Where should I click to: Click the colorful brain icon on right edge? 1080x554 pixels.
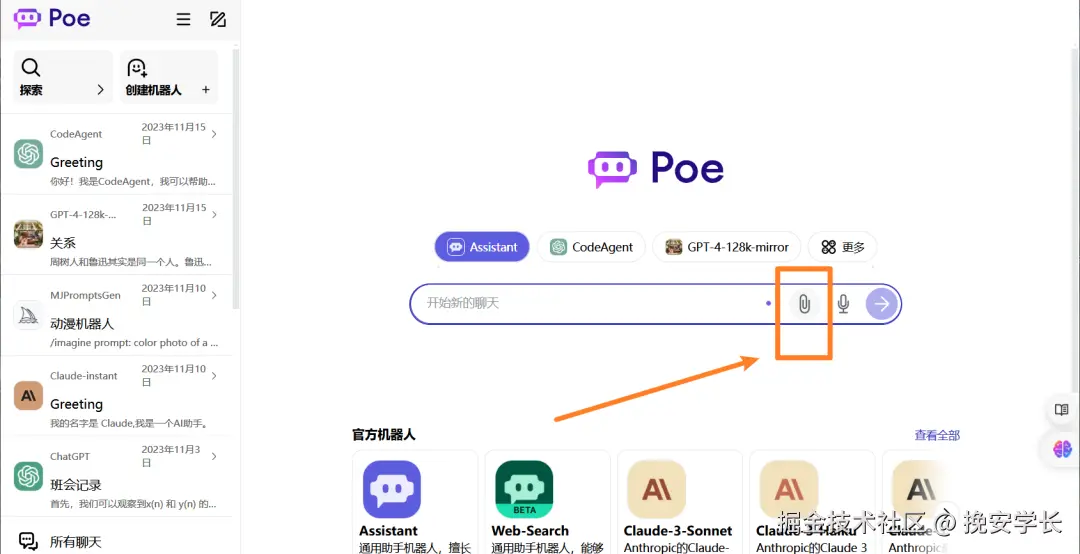[x=1062, y=449]
